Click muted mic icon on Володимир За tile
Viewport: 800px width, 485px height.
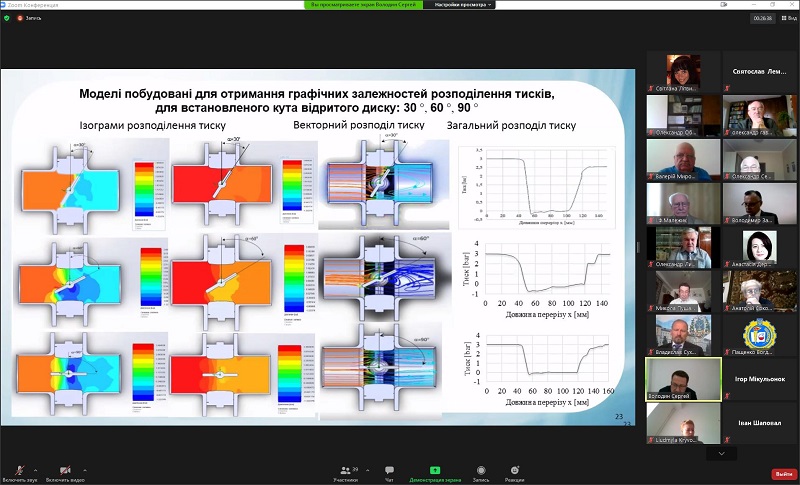727,220
